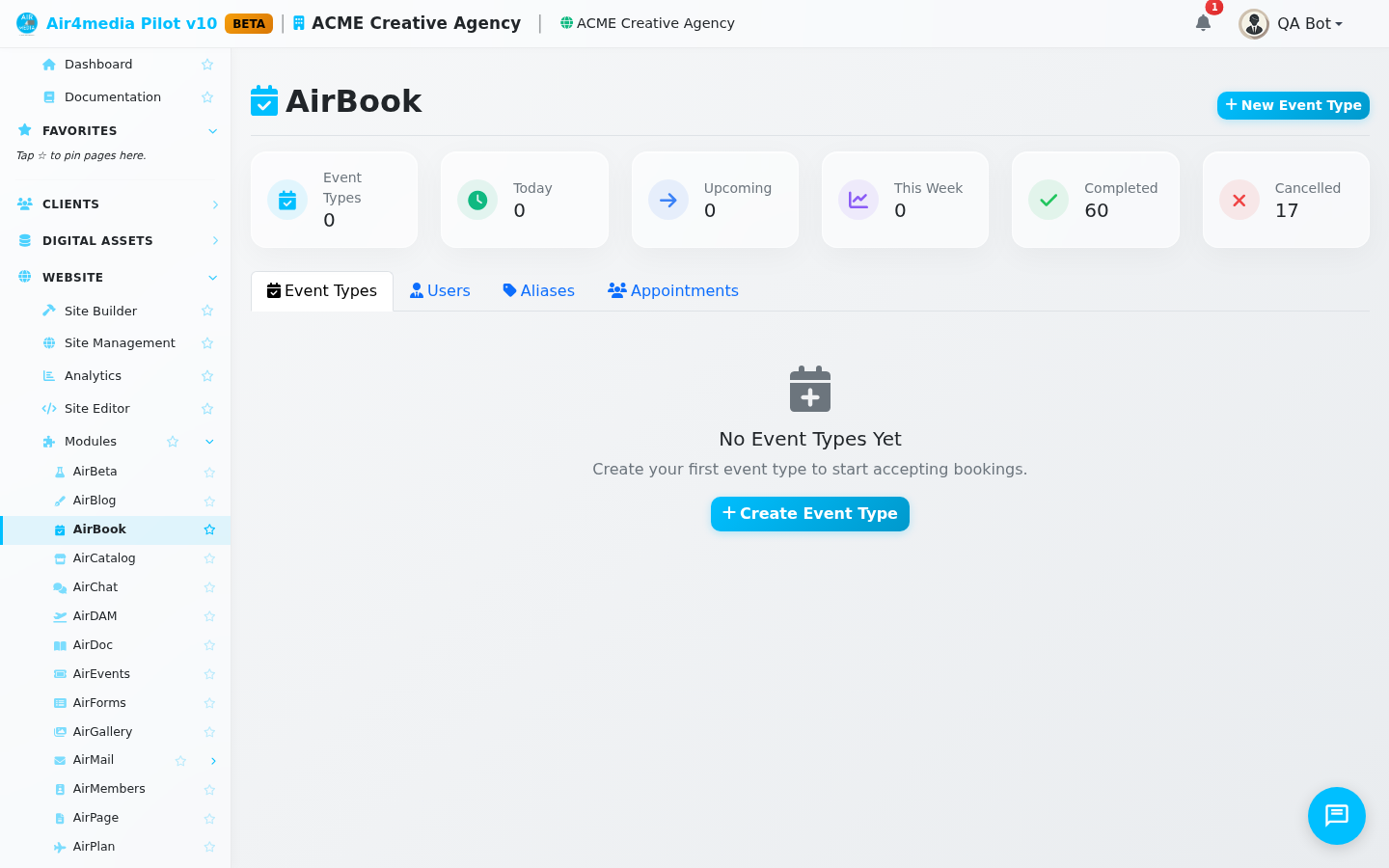The image size is (1389, 868).
Task: Select the Event Types tab
Action: pos(322,291)
